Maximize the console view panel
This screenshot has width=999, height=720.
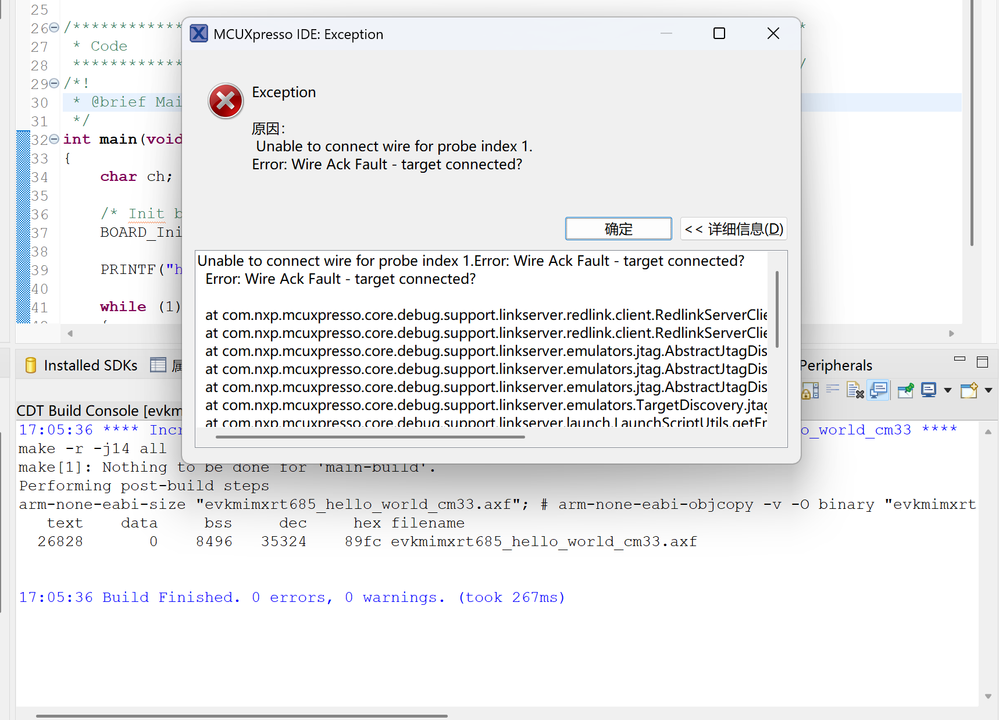(982, 362)
